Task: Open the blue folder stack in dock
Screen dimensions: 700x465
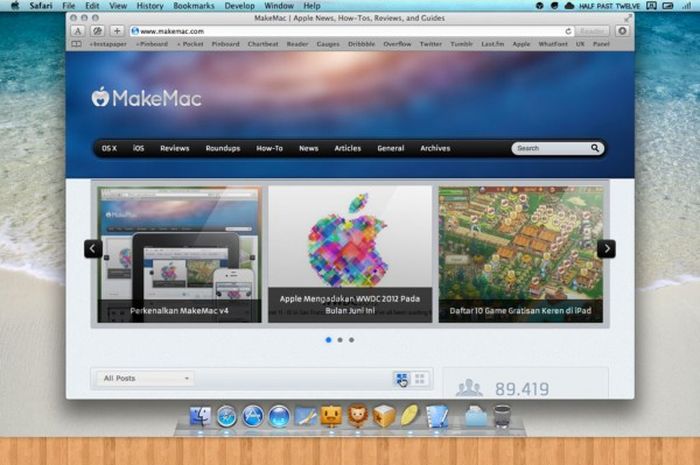Action: [x=475, y=416]
